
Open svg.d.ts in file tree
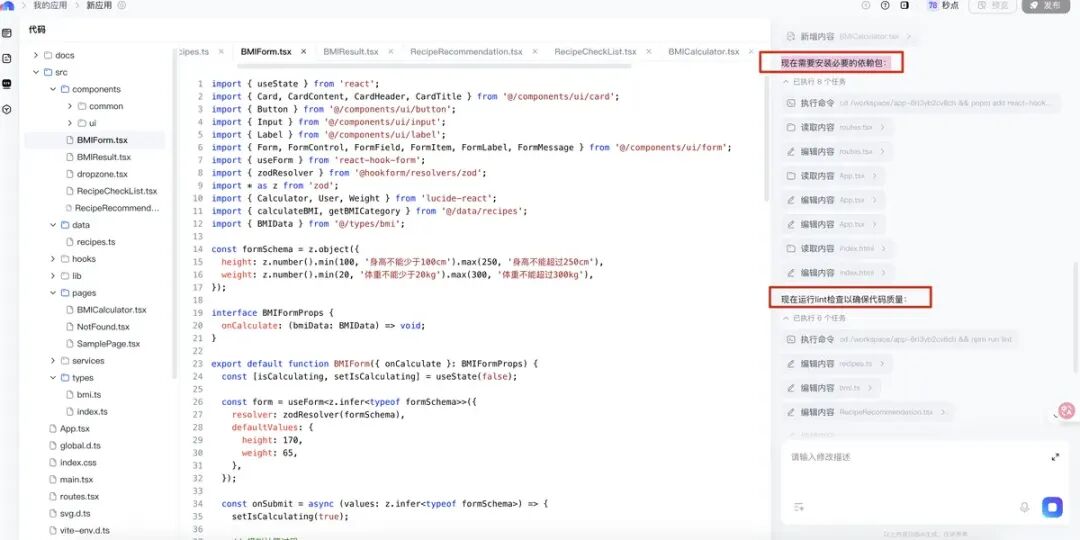tap(75, 514)
